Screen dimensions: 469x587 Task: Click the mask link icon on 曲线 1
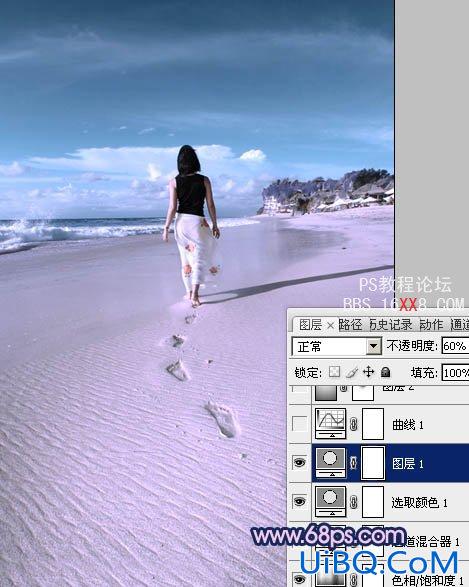coord(353,424)
